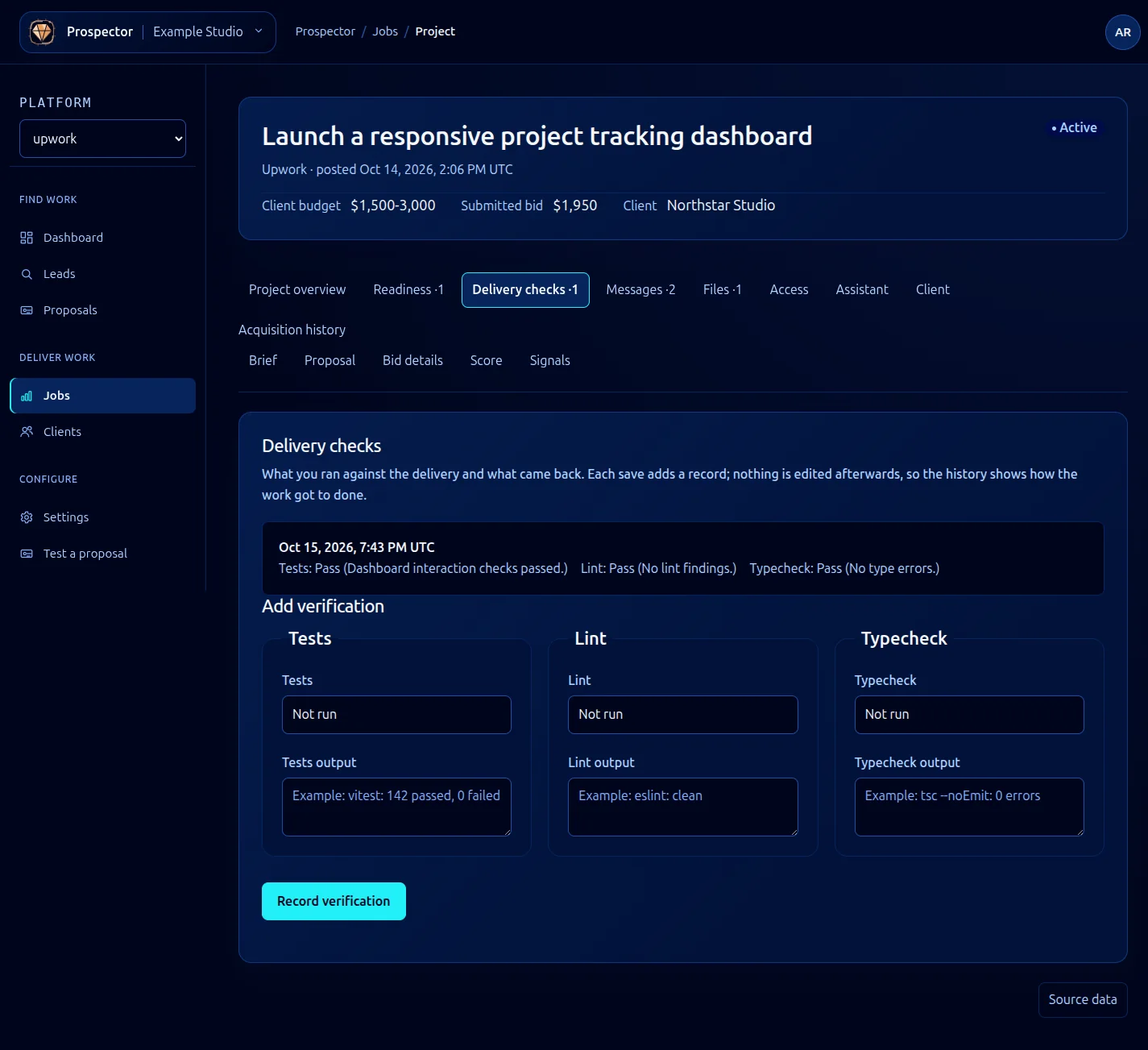Click the Clients people icon
The width and height of the screenshot is (1148, 1050).
27,432
